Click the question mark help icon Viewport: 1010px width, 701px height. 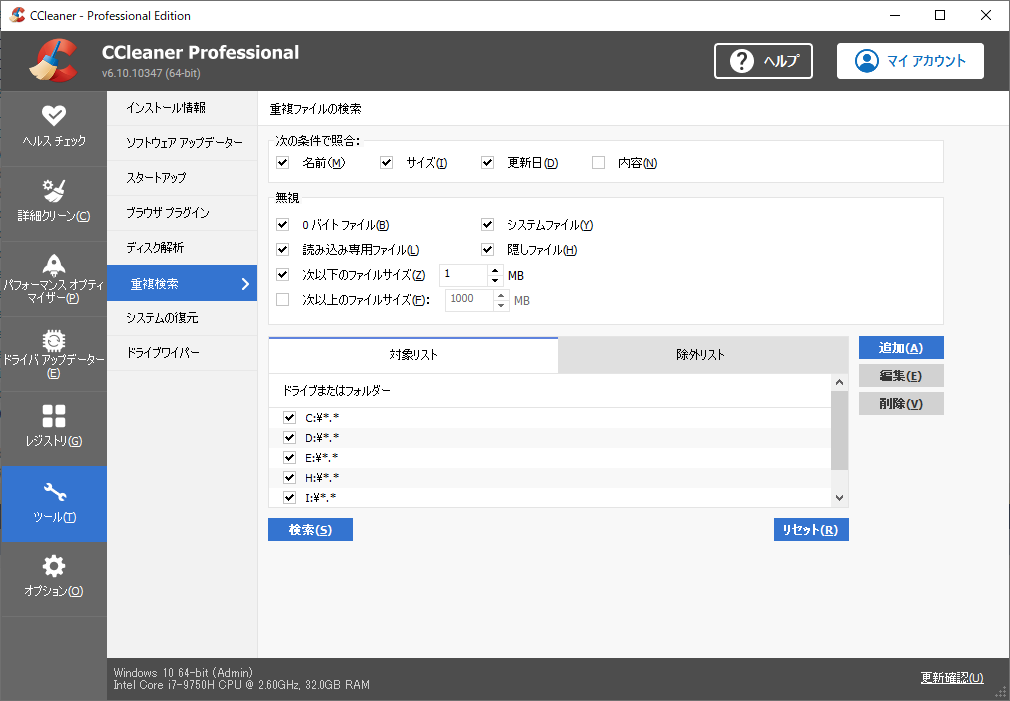(x=741, y=61)
